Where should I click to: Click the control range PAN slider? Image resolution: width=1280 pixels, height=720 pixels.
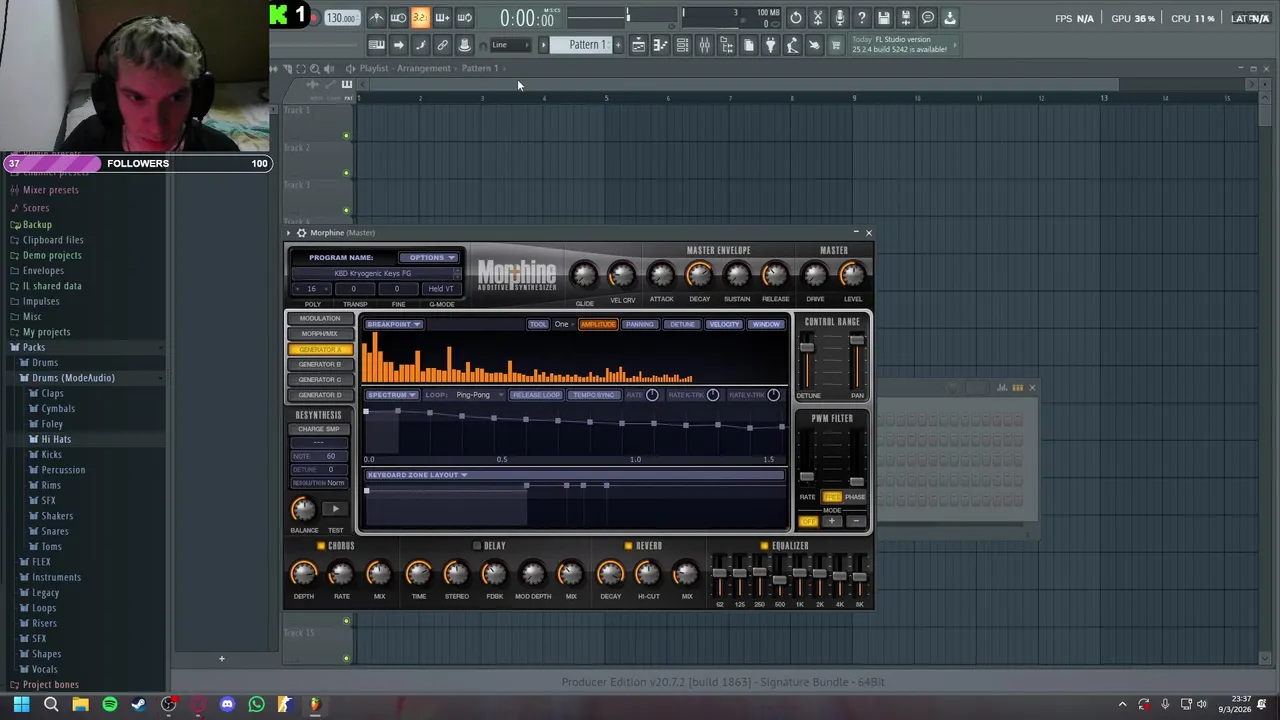[x=857, y=360]
